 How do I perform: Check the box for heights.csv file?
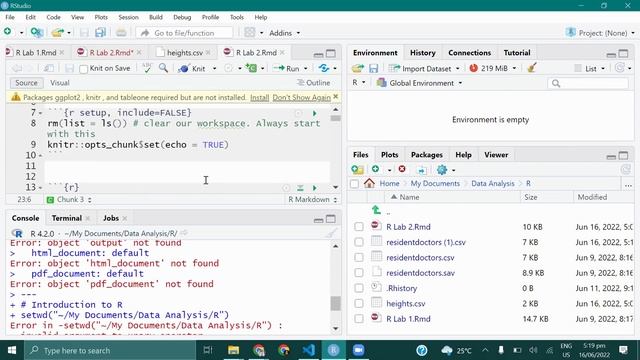pyautogui.click(x=359, y=304)
